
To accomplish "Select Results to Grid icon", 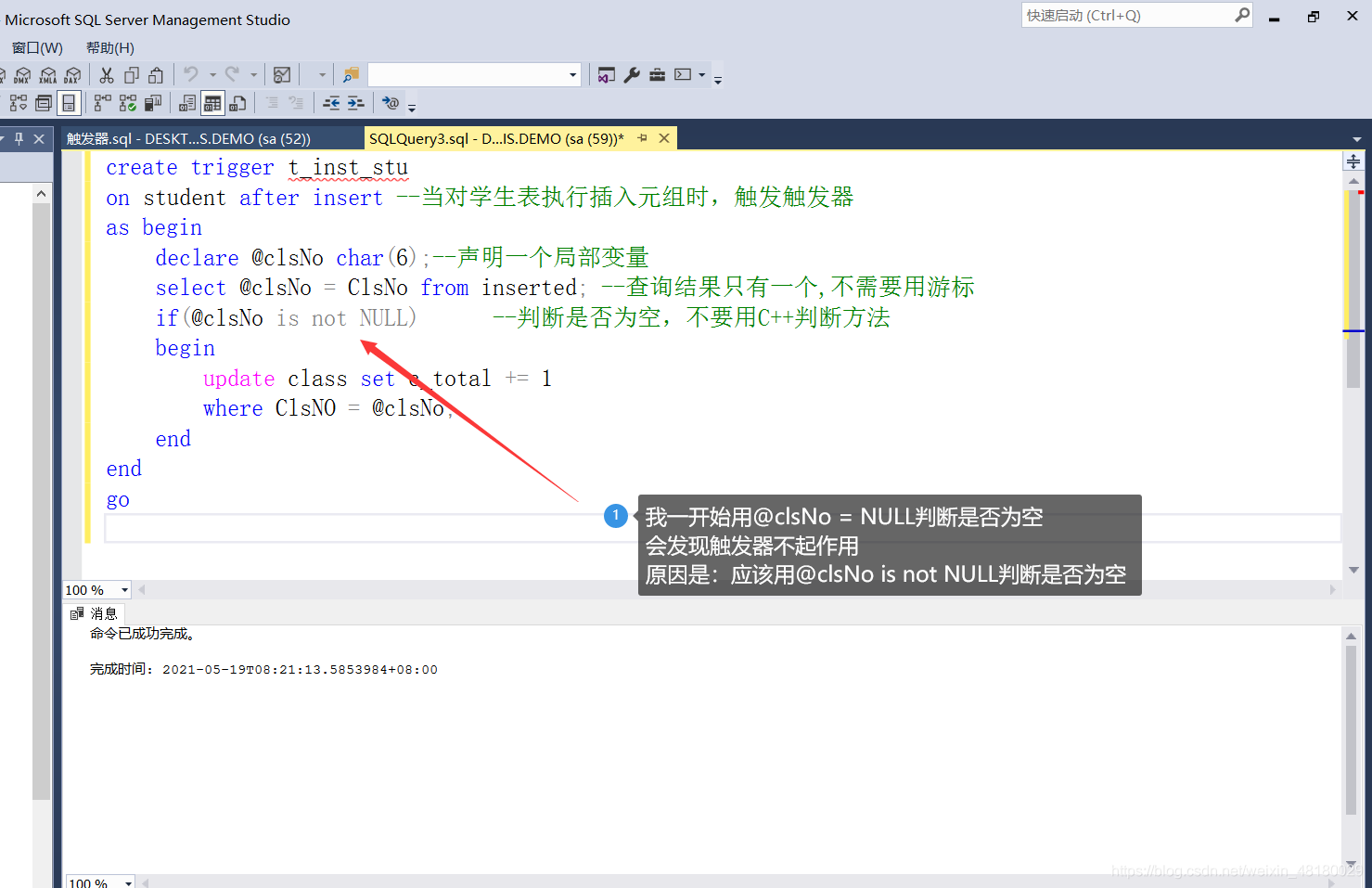I will (212, 103).
